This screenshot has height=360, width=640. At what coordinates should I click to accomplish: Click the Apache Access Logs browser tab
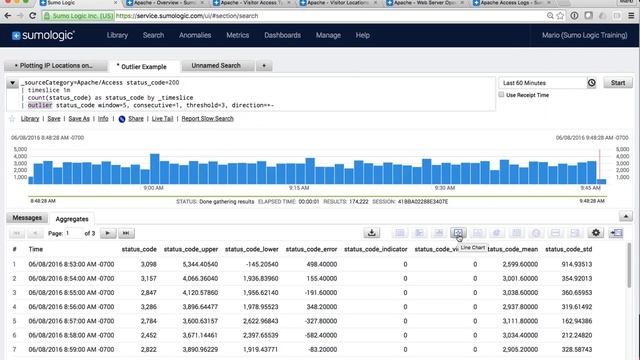point(511,3)
